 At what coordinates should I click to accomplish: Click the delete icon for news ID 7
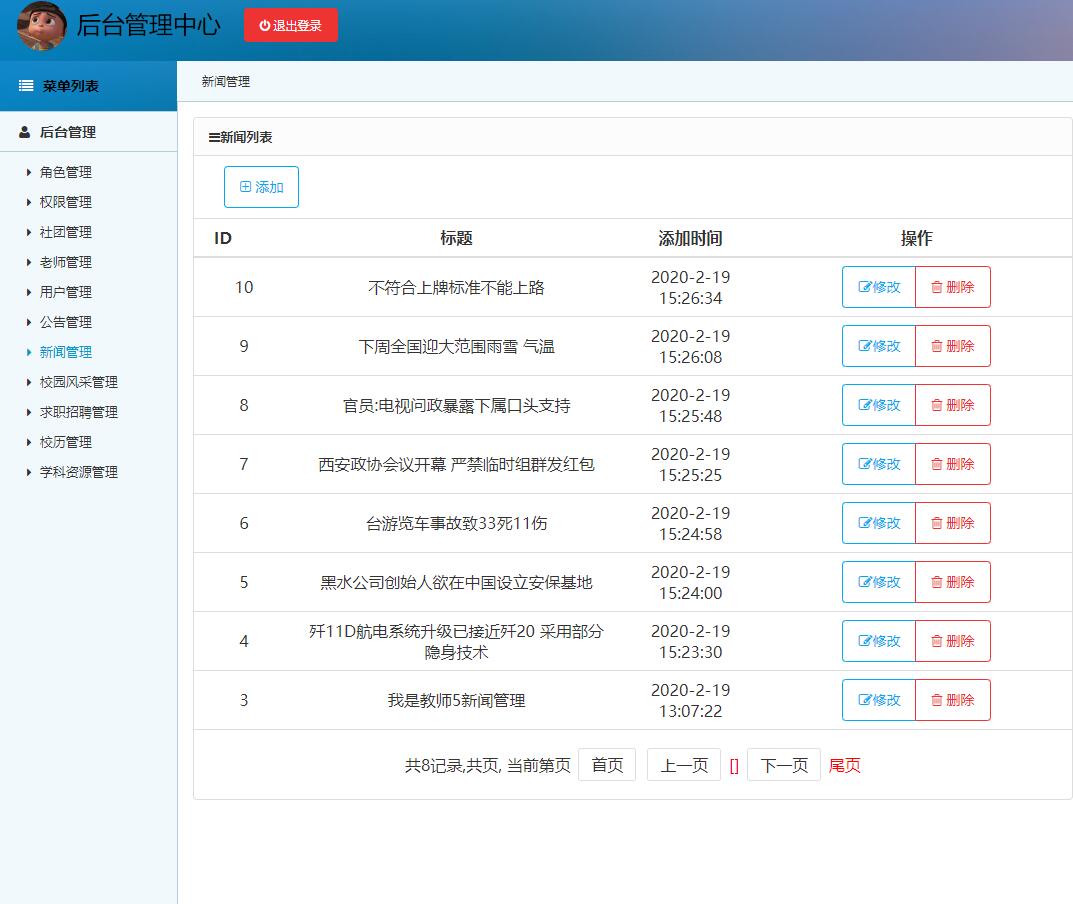tap(939, 464)
